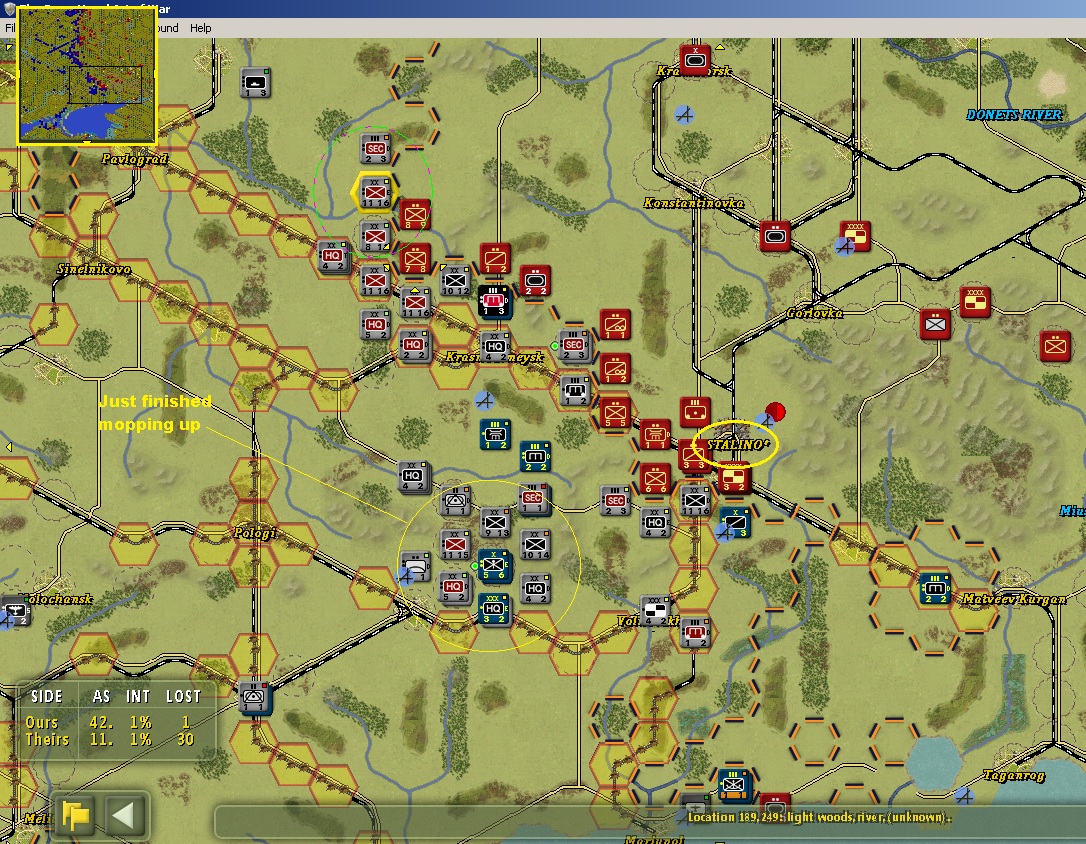
Task: Select the top SEC 2-3 unit above the highlighted division
Action: point(375,149)
